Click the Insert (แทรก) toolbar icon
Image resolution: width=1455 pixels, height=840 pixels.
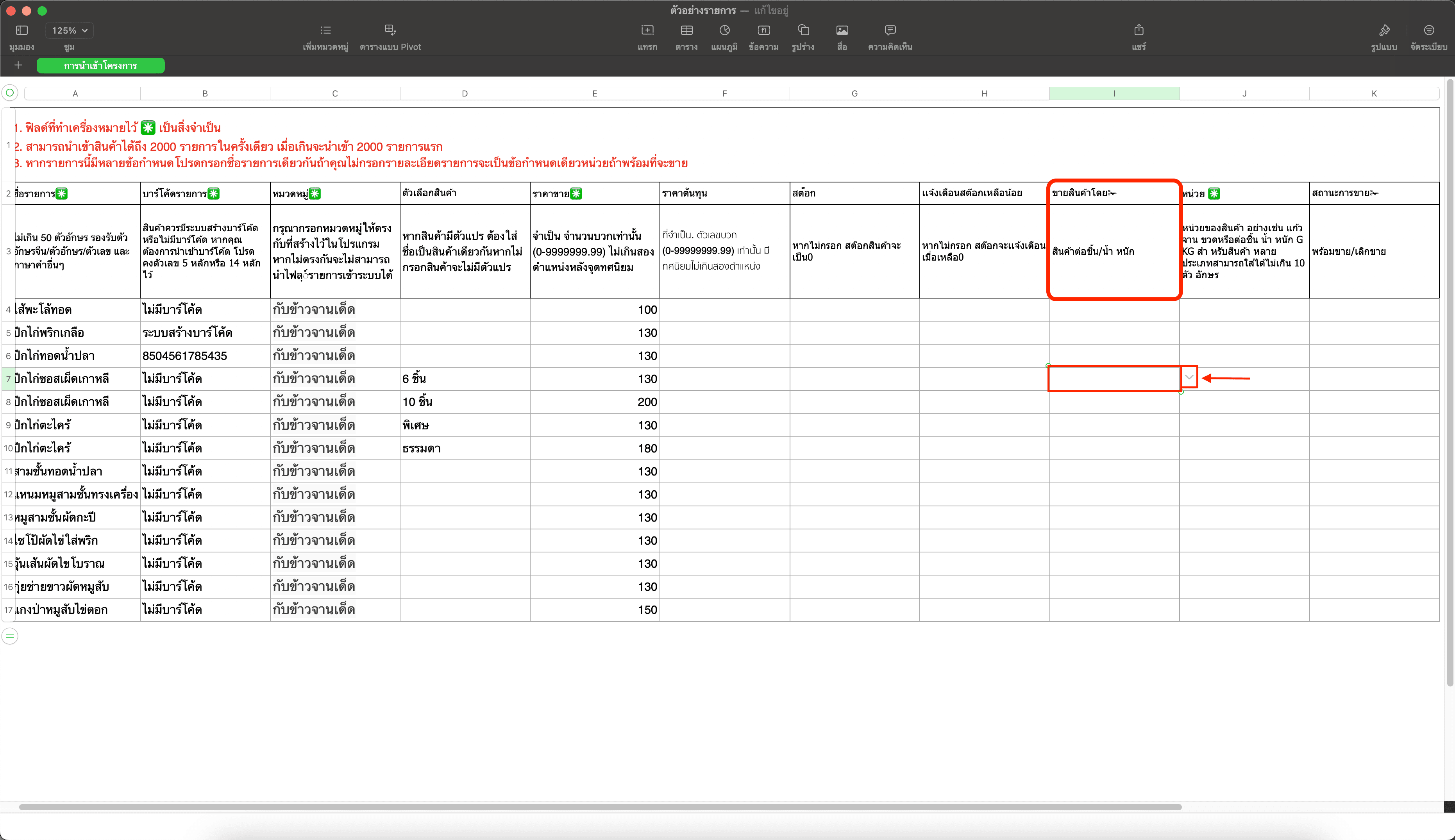(x=647, y=30)
